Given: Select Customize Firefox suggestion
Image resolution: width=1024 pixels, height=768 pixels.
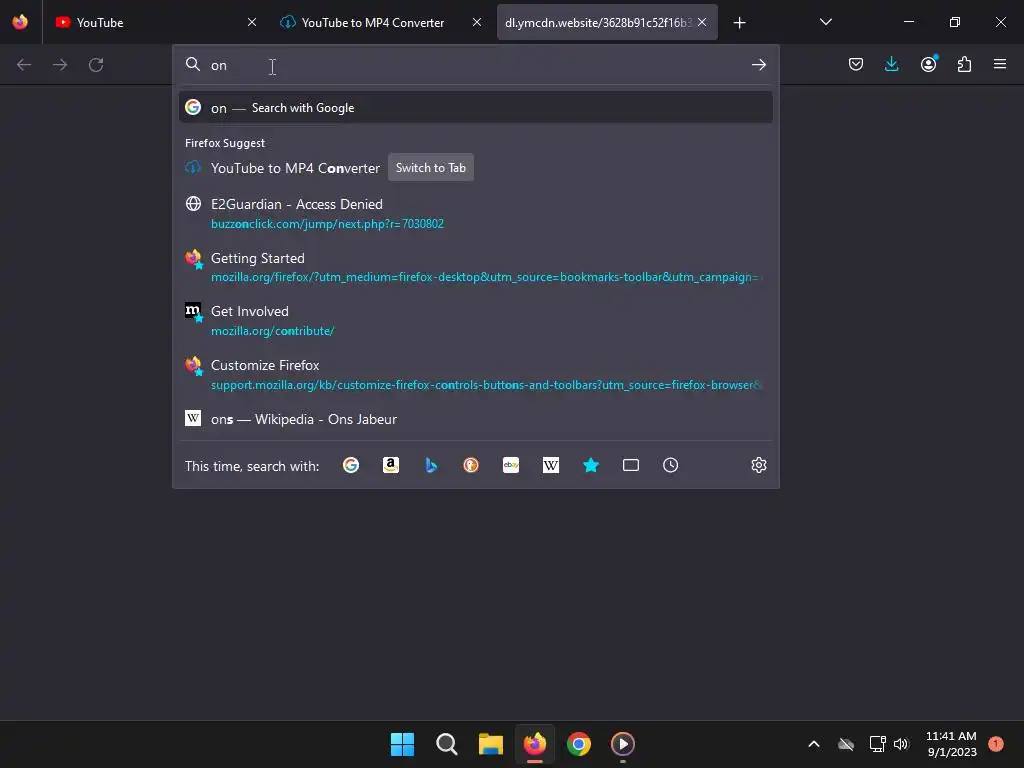Looking at the screenshot, I should coord(475,375).
